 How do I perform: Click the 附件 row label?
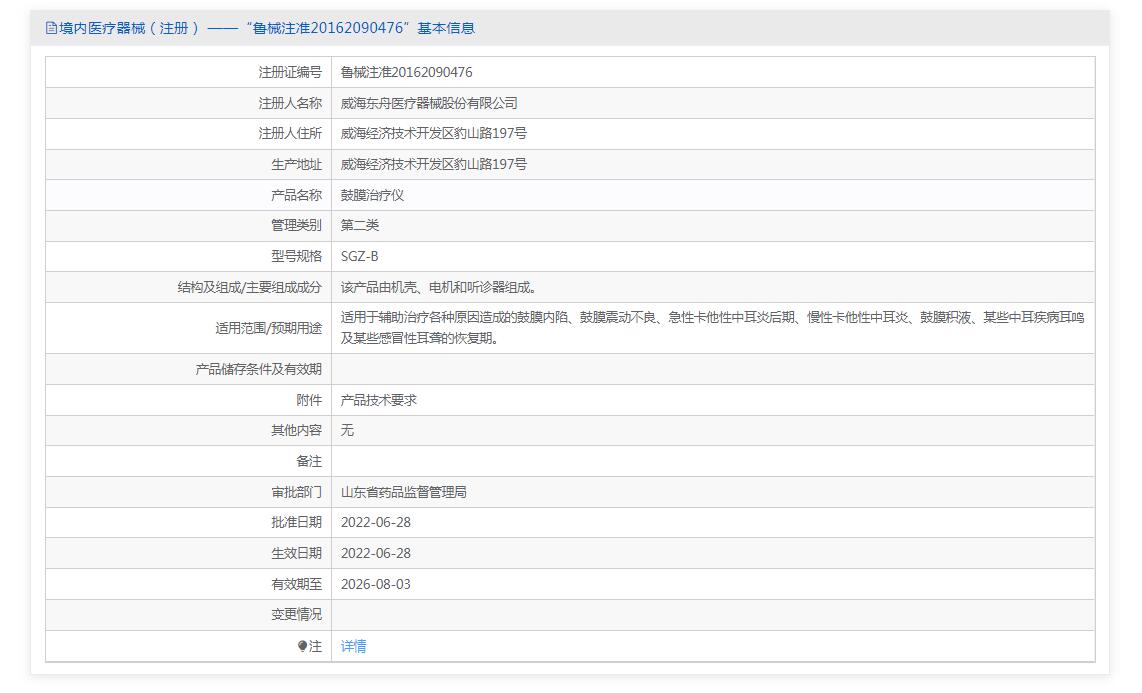tap(309, 400)
